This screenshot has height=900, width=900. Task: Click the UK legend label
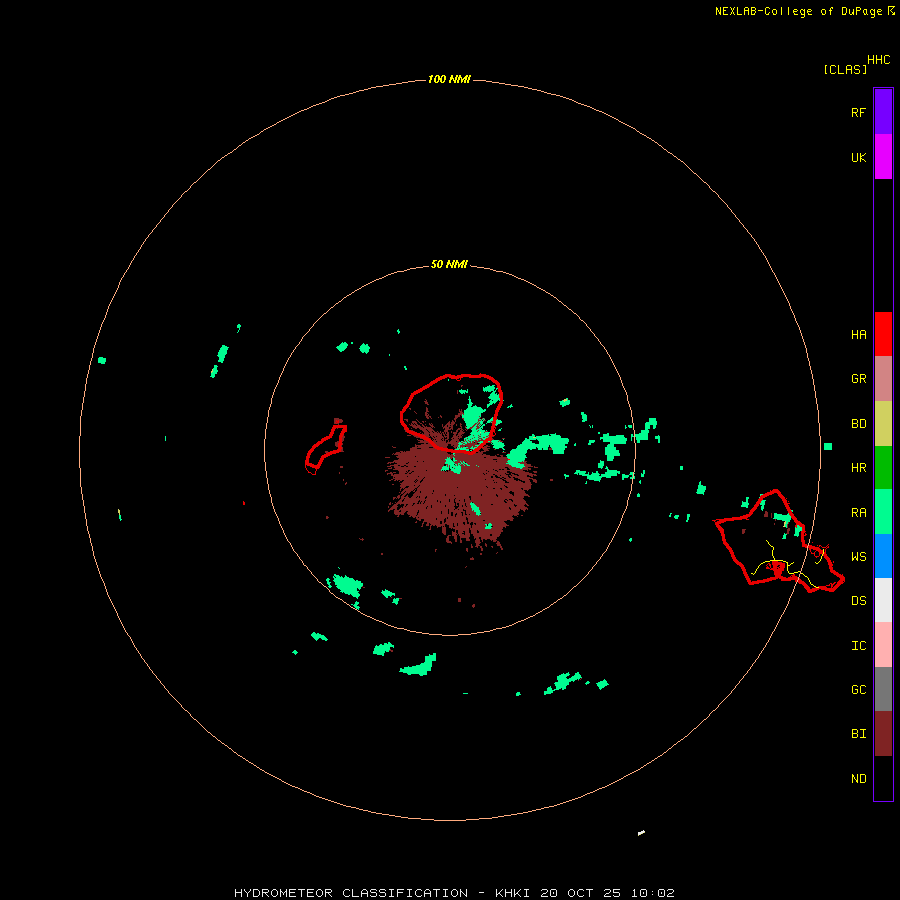pyautogui.click(x=858, y=157)
